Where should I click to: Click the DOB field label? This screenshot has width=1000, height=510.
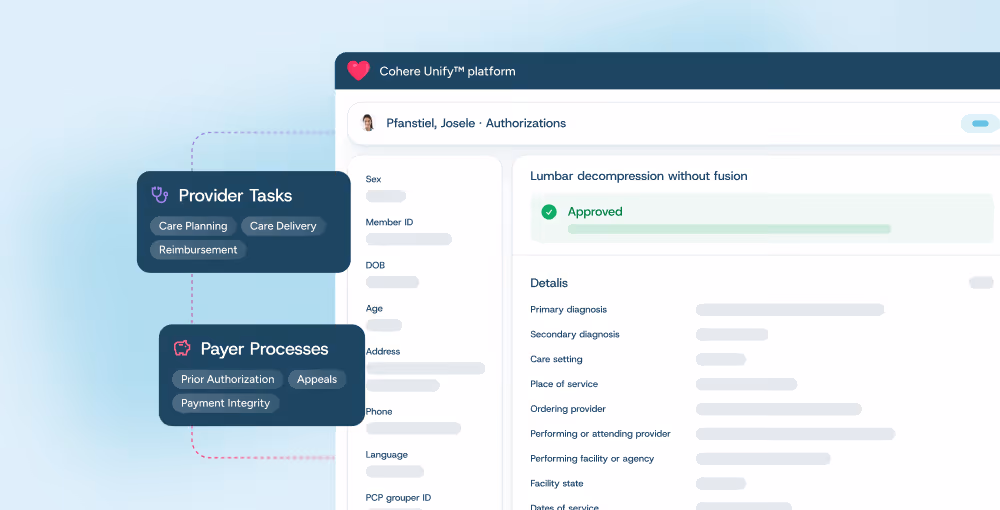(x=375, y=265)
